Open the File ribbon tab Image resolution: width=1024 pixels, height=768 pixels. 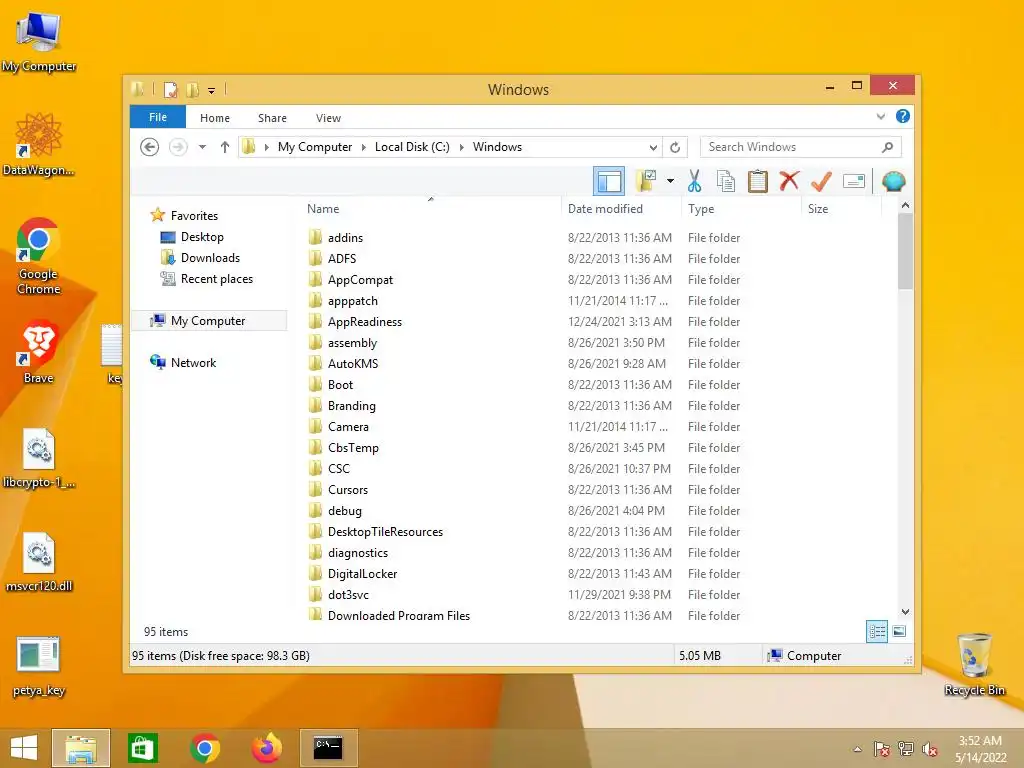click(158, 117)
